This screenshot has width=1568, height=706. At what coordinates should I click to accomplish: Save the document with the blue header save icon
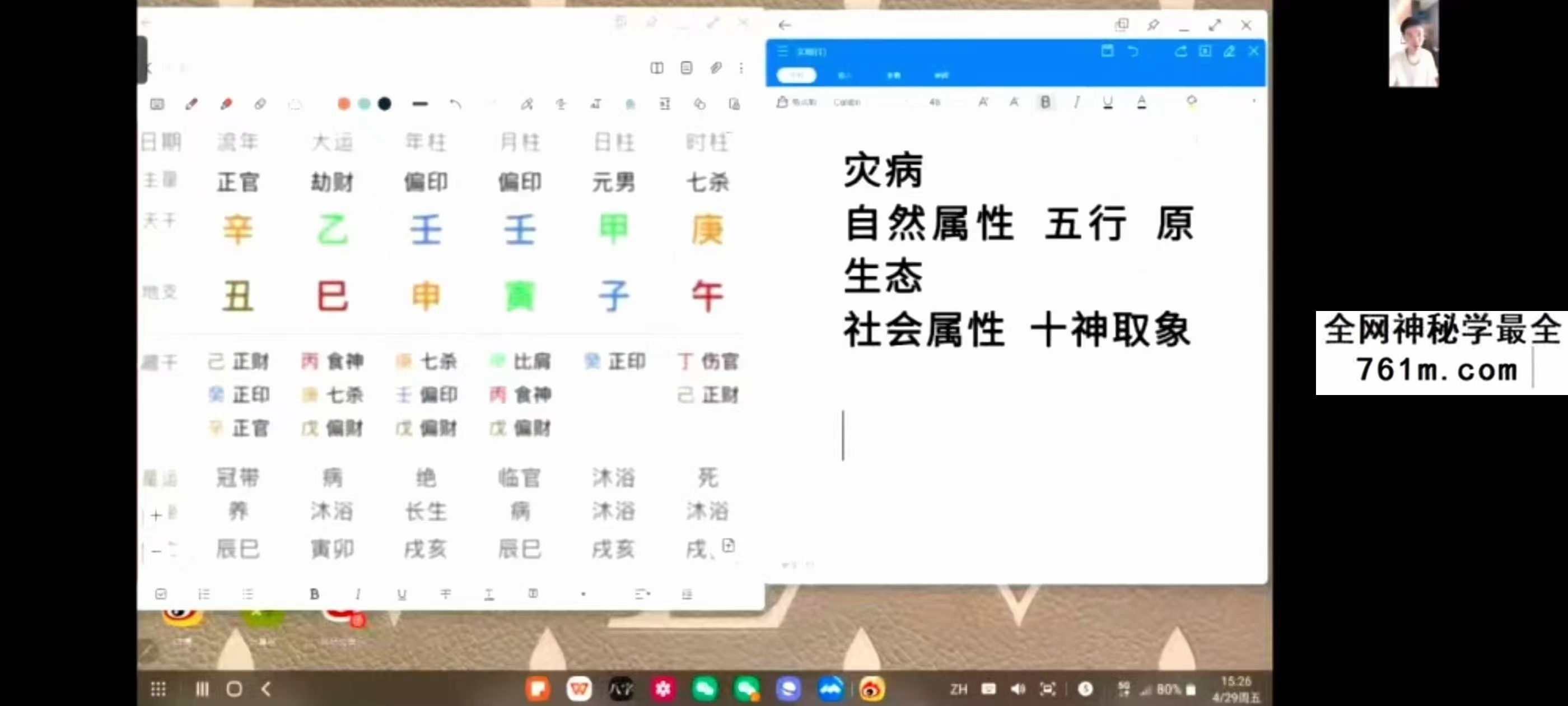[x=1107, y=51]
